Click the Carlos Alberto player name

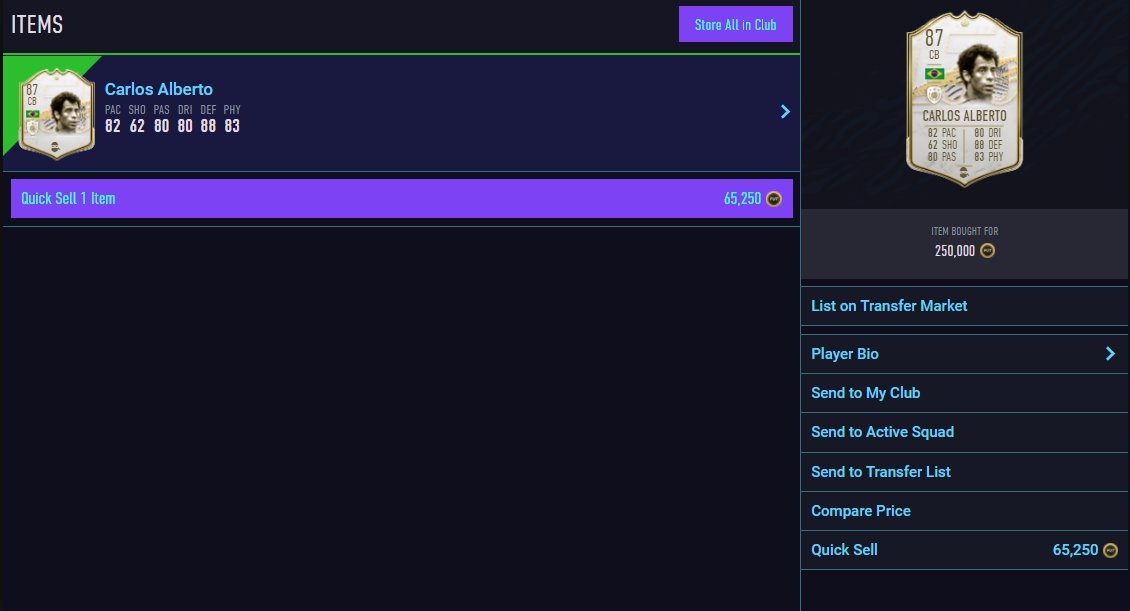point(159,89)
